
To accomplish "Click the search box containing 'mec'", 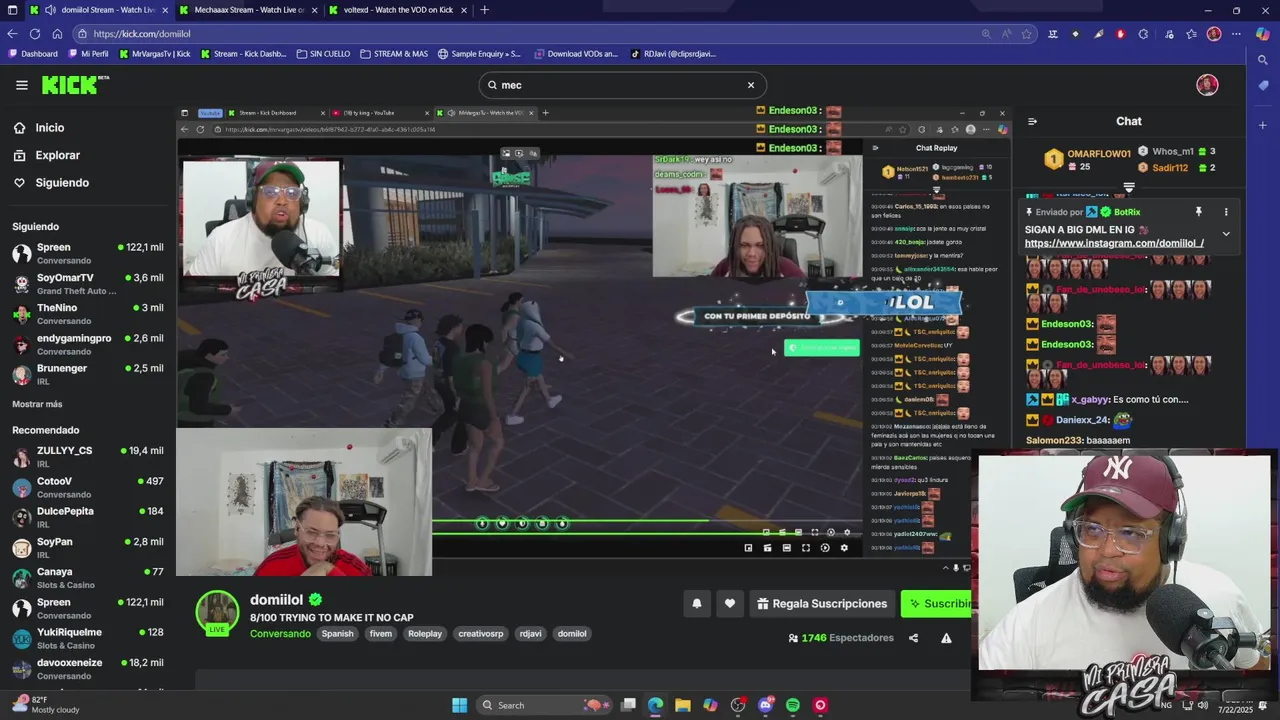I will pos(622,85).
